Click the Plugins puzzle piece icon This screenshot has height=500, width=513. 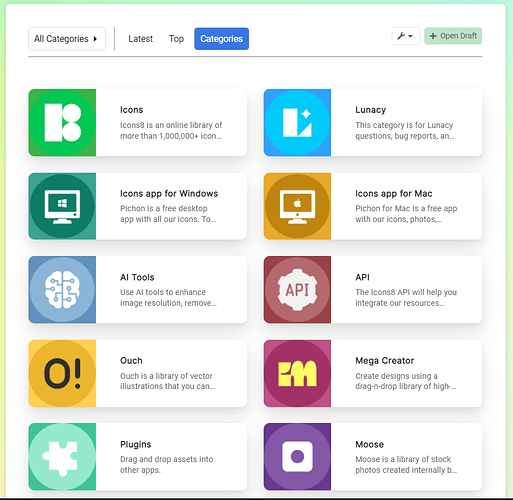[x=62, y=457]
